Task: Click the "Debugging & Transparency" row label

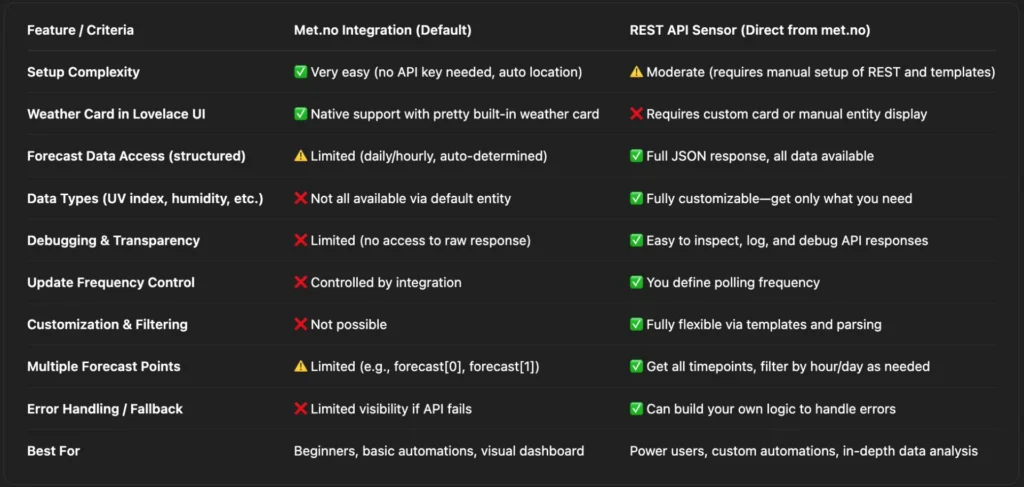Action: 113,240
